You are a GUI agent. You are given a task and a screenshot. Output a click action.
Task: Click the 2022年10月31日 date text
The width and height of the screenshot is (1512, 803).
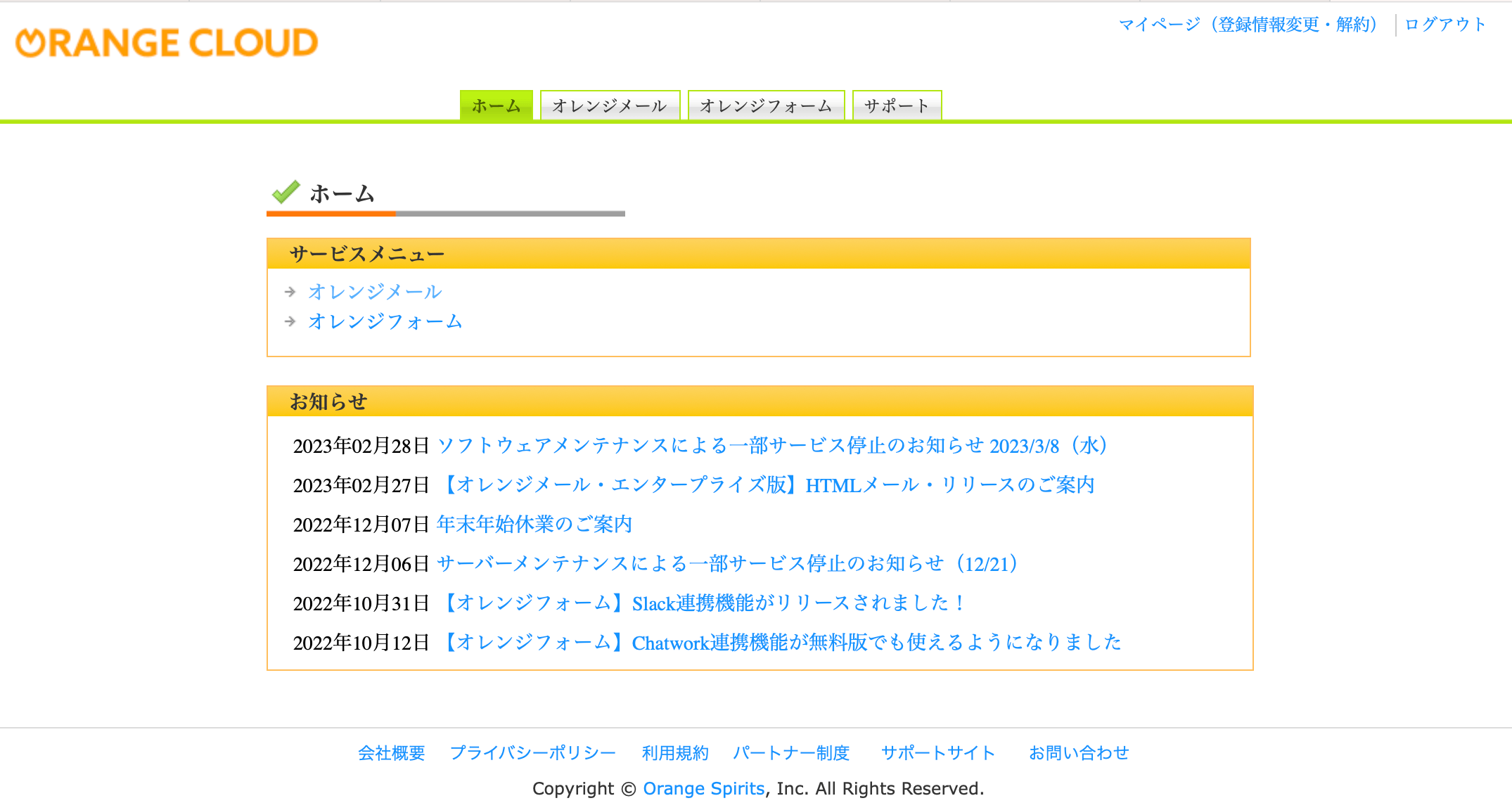click(361, 603)
